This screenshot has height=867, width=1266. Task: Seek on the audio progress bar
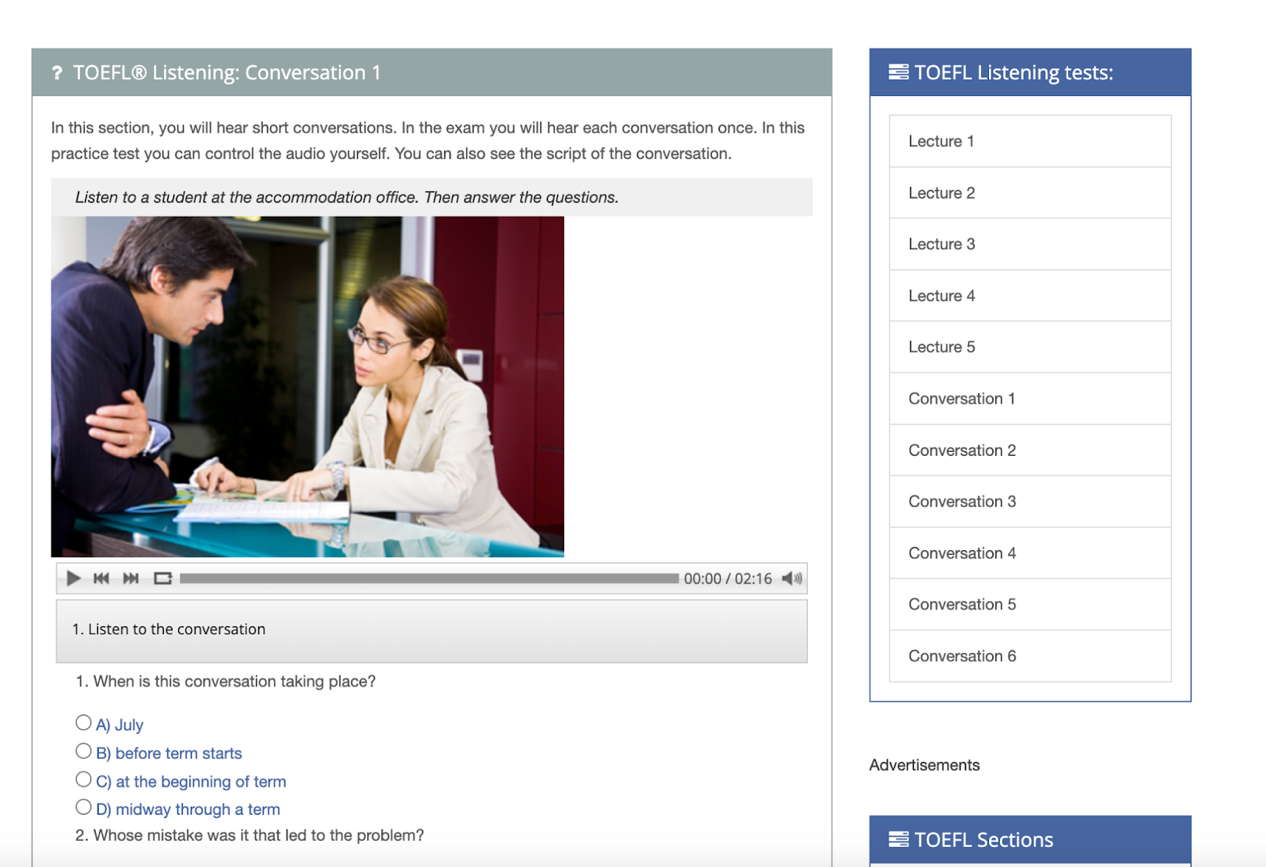(x=429, y=578)
